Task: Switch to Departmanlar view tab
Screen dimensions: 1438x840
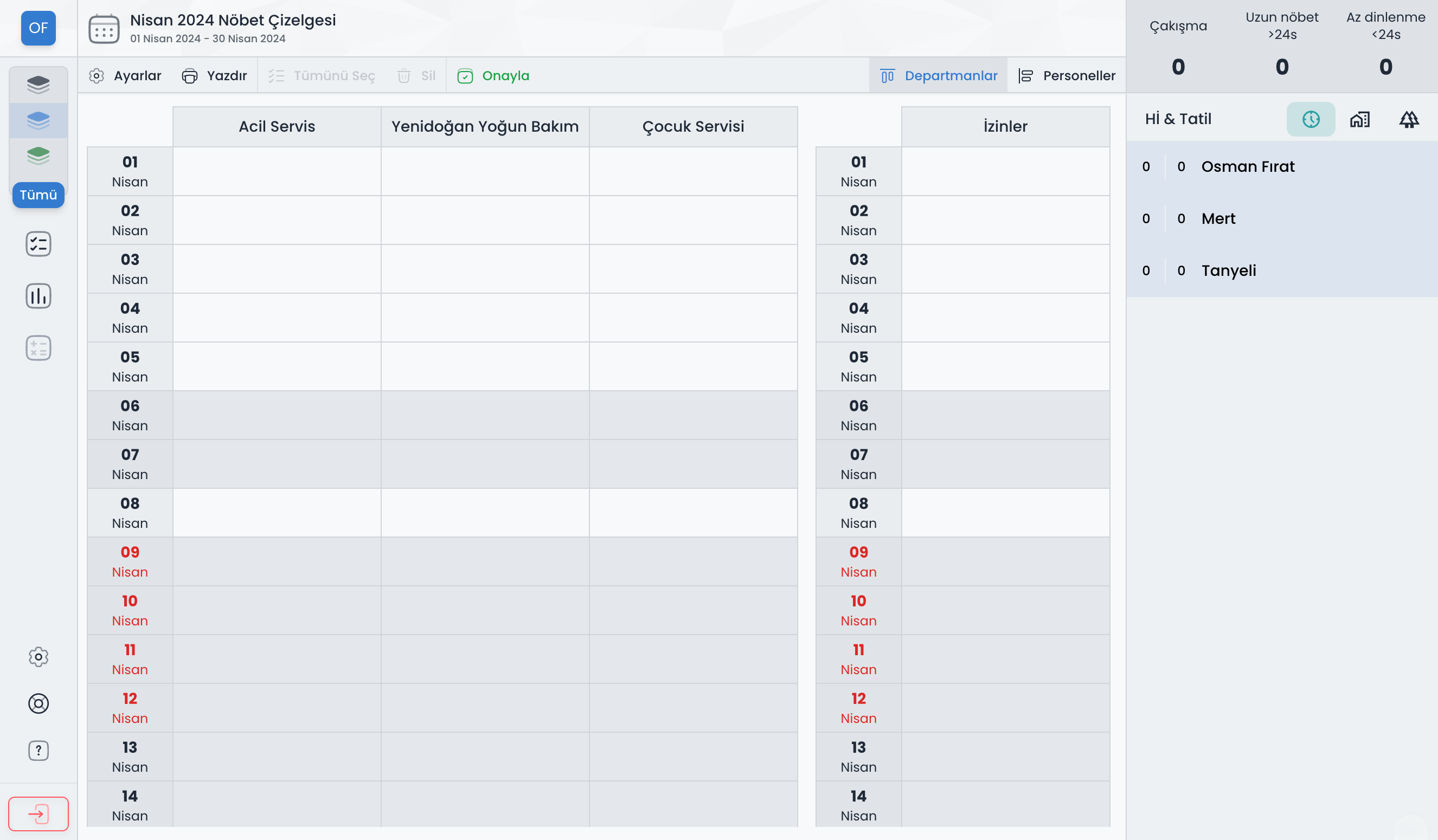Action: pyautogui.click(x=939, y=76)
